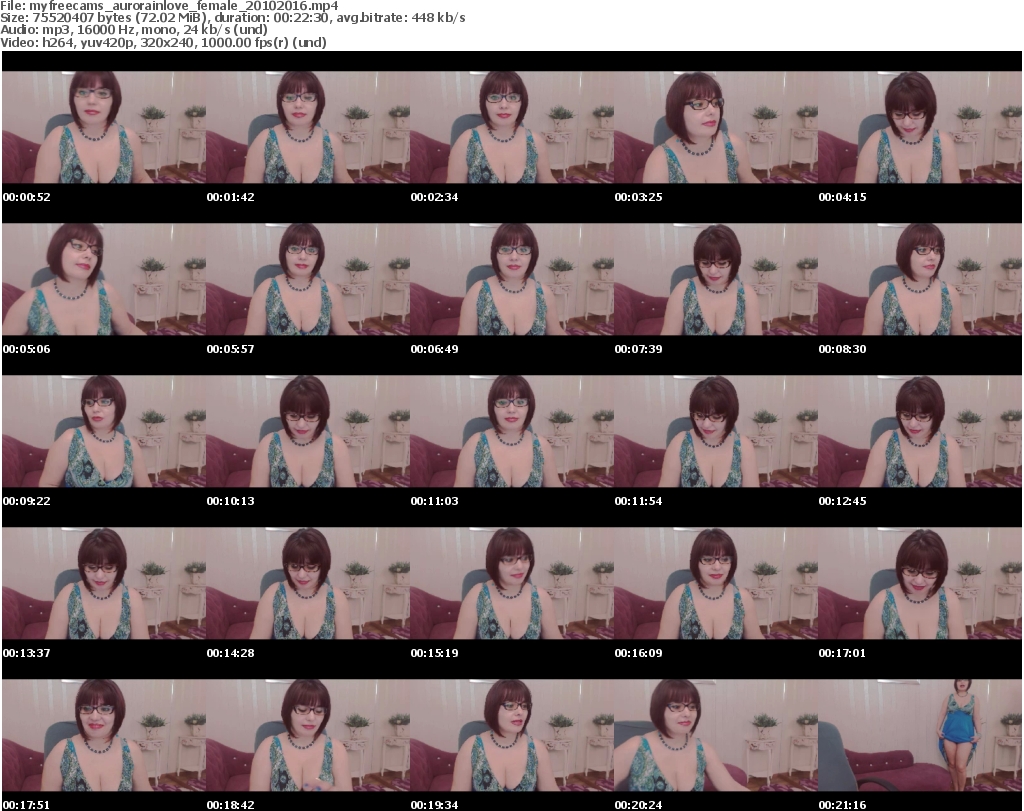Image resolution: width=1024 pixels, height=811 pixels.
Task: Click the timestamp text '00:19:34'
Action: [x=434, y=805]
